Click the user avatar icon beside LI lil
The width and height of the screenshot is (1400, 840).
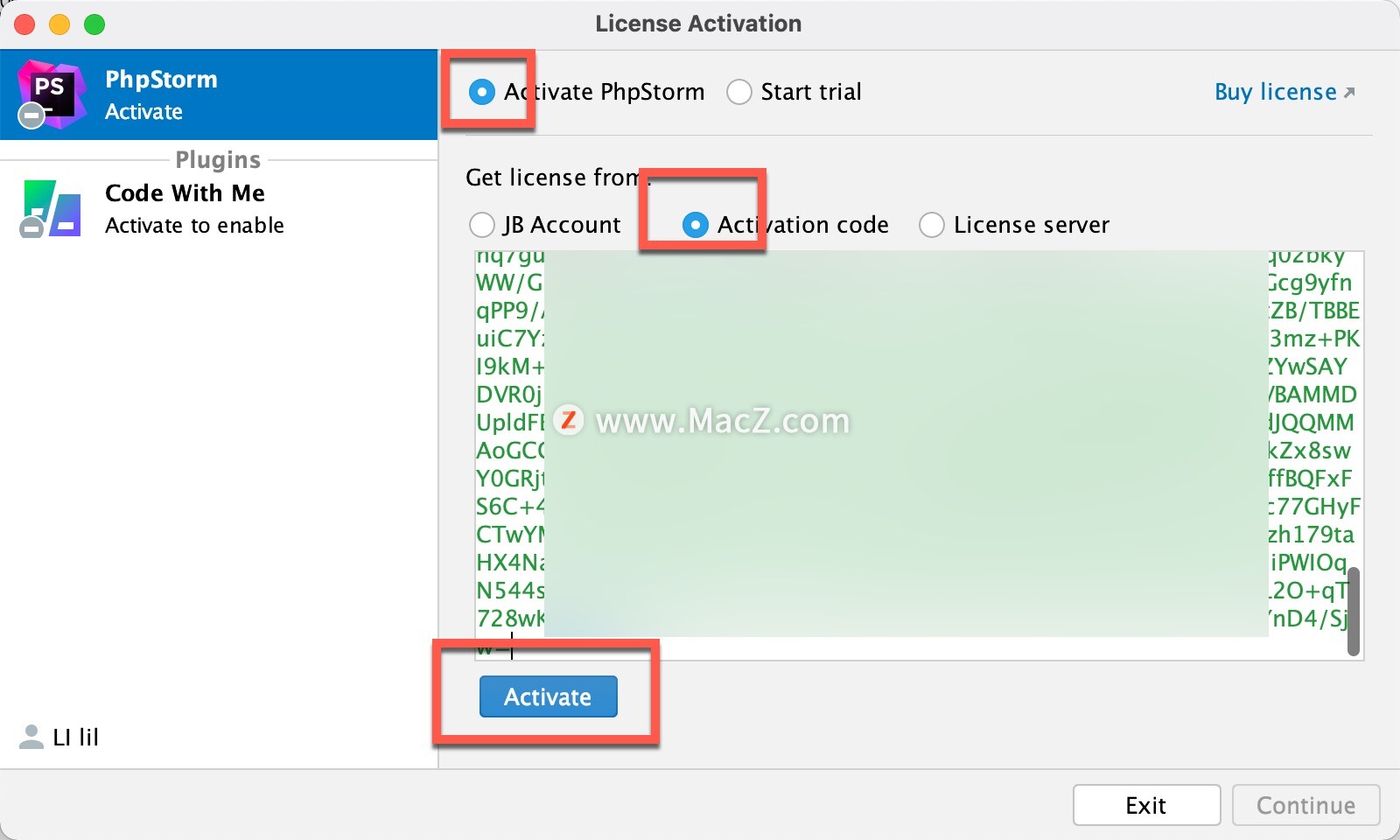tap(31, 737)
